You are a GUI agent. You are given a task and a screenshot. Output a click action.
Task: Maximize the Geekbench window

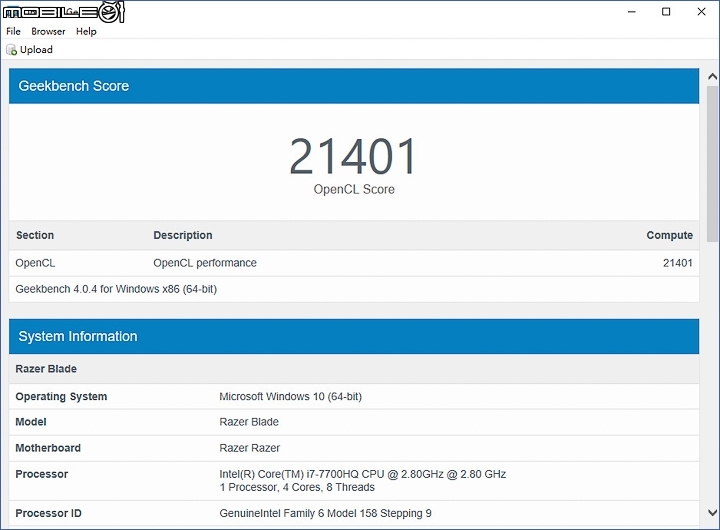pos(666,11)
